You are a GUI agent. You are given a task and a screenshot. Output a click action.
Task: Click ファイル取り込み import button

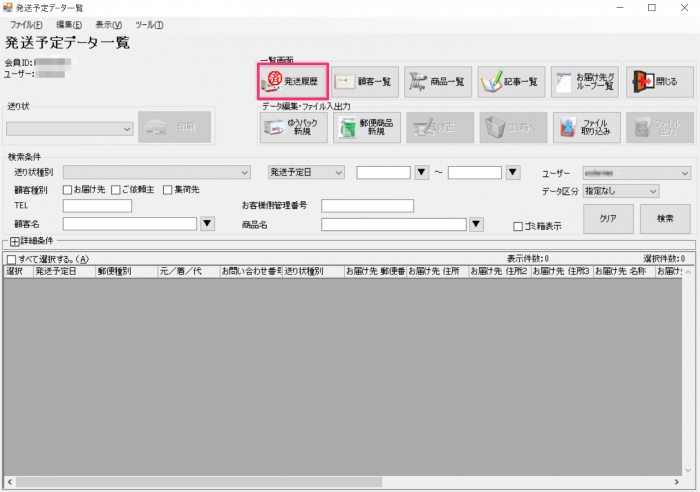click(587, 128)
